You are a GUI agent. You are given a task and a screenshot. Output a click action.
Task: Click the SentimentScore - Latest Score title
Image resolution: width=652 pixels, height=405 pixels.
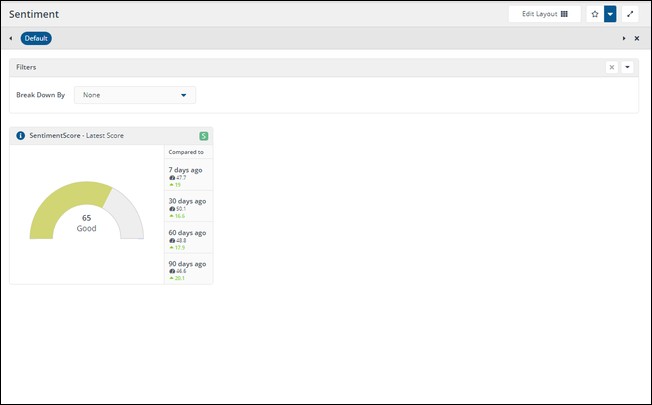[76, 135]
